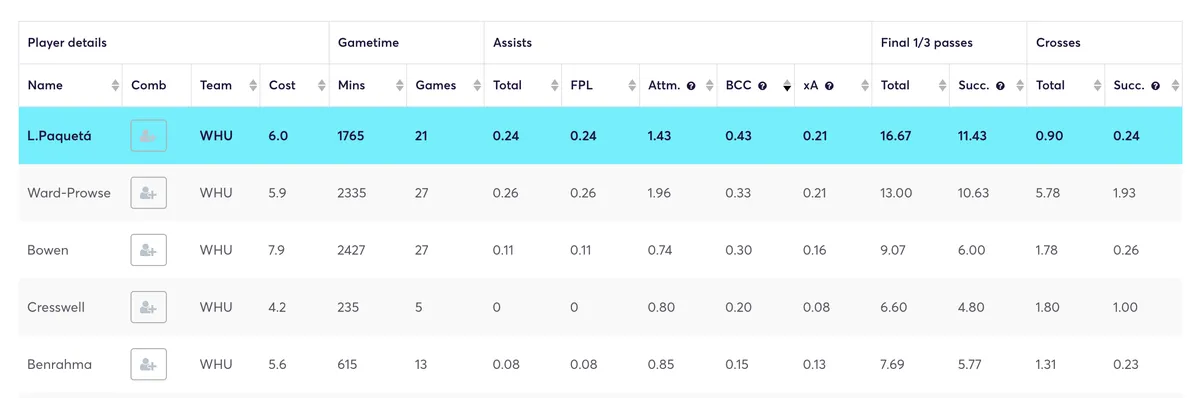This screenshot has height=398, width=1200.
Task: Add Cresswell to comparison
Action: tap(148, 307)
